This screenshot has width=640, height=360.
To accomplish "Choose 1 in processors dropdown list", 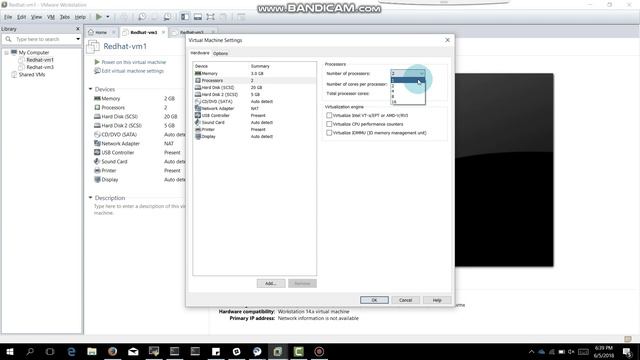I will tap(408, 80).
